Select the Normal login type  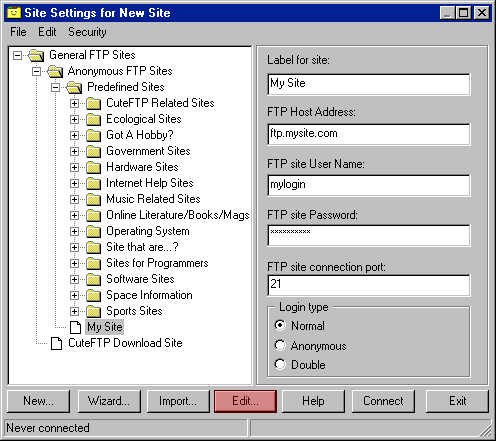280,325
